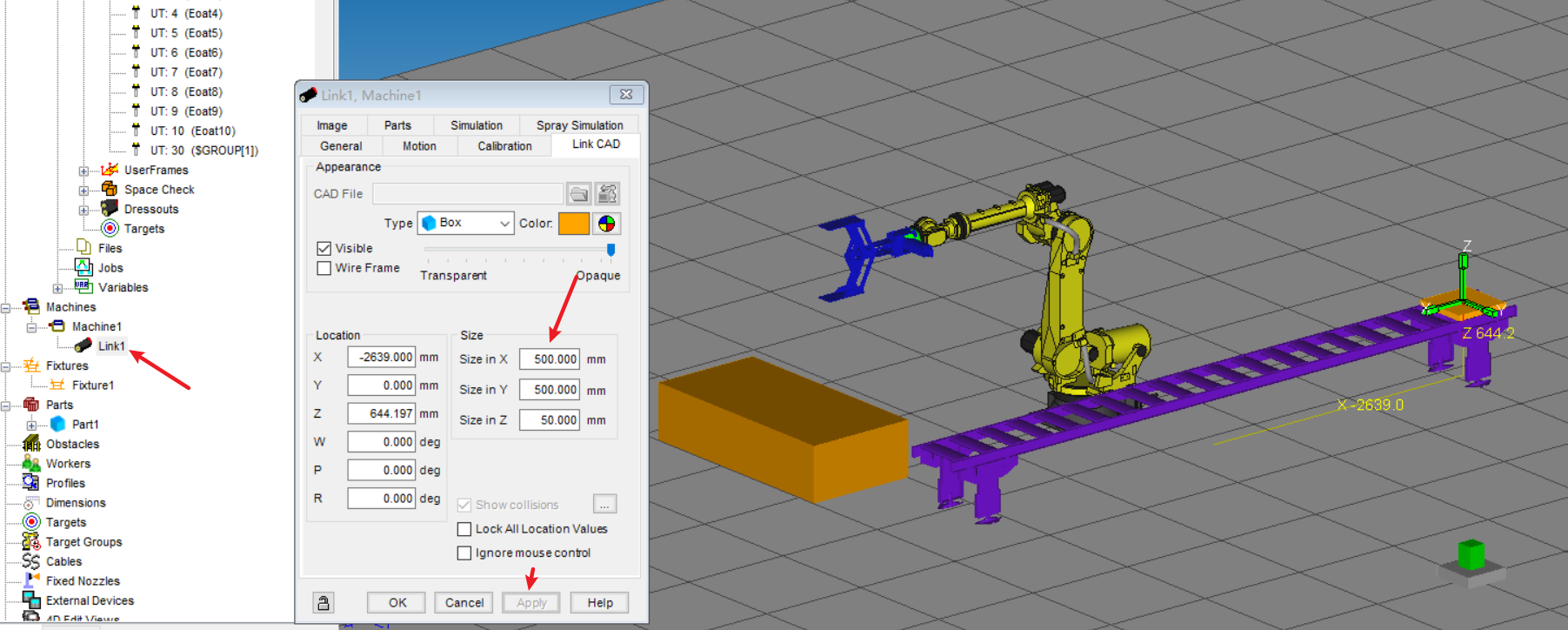
Task: Click the Space Check icon
Action: pos(110,189)
